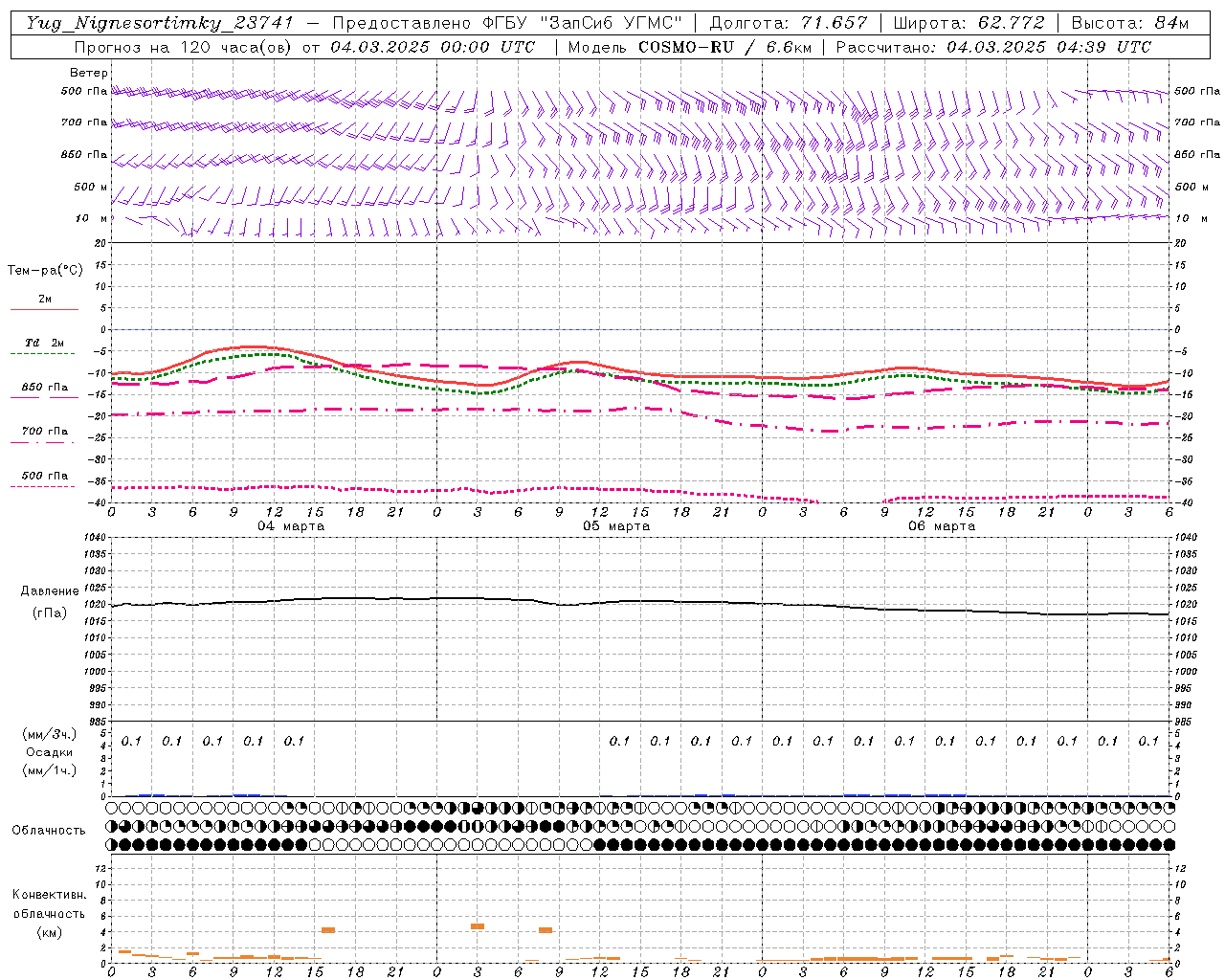Click the 850 гПа wind level label on left
This screenshot has height=980, width=1225.
pos(84,155)
